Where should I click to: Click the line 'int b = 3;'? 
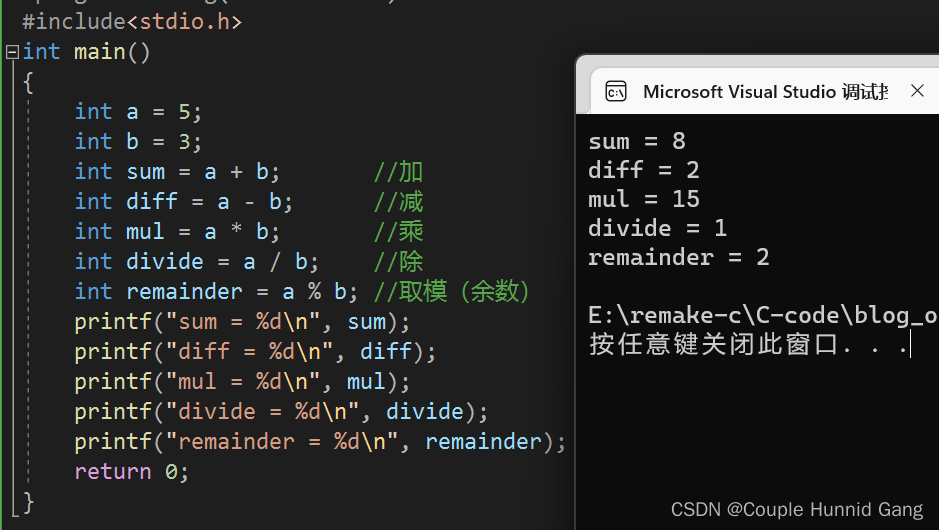tap(138, 142)
